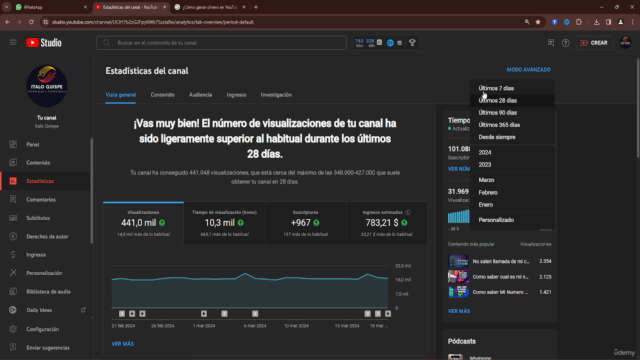
Task: Open the send feedback icon in header
Action: pyautogui.click(x=551, y=42)
